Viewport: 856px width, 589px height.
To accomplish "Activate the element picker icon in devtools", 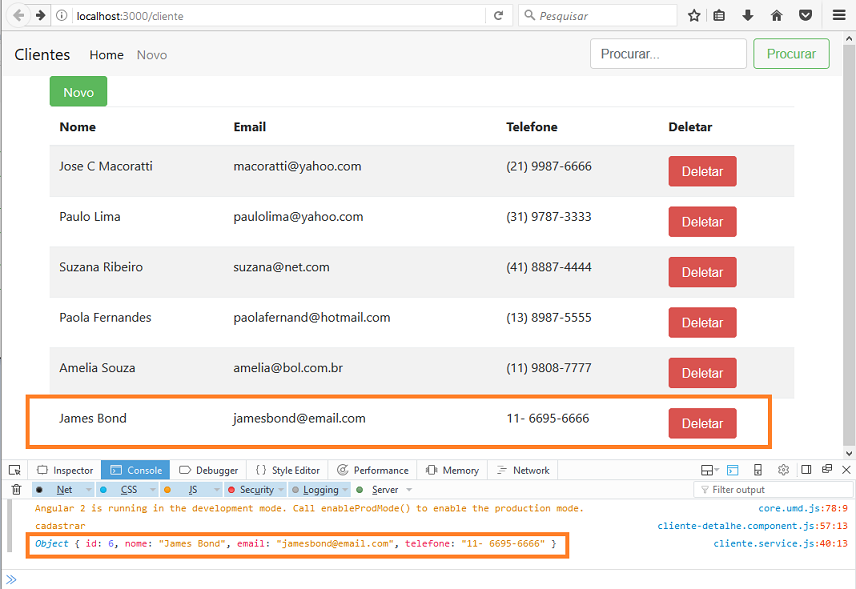I will coord(15,470).
